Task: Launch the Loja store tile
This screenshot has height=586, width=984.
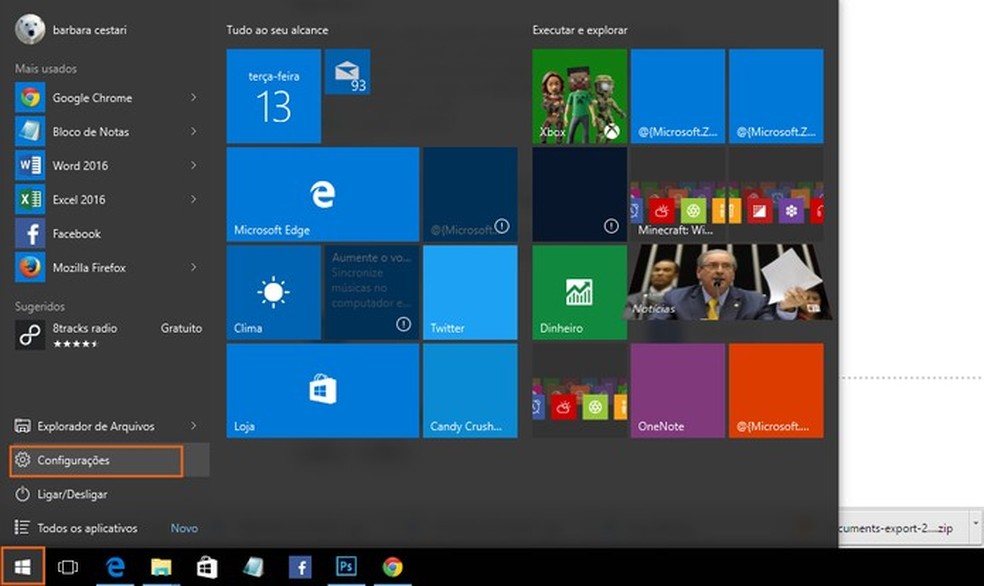Action: 322,390
